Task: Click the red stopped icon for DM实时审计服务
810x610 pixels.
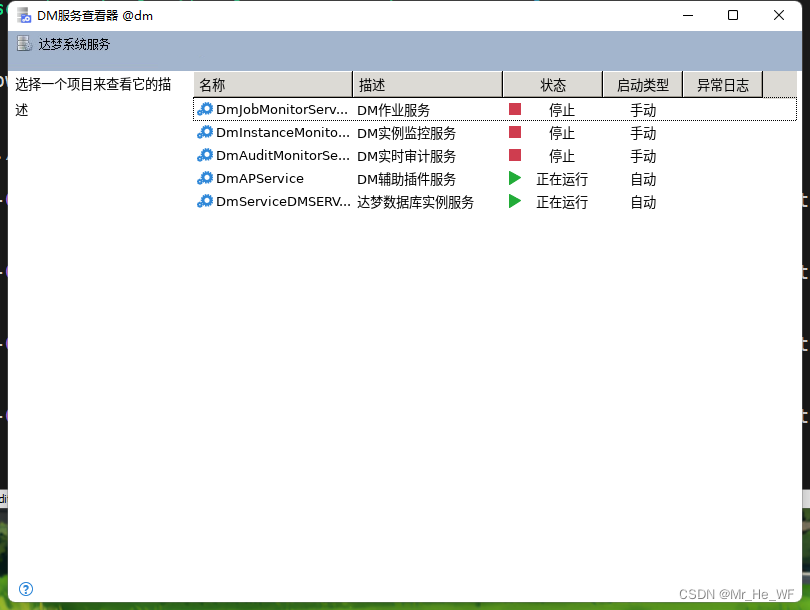Action: pos(515,155)
